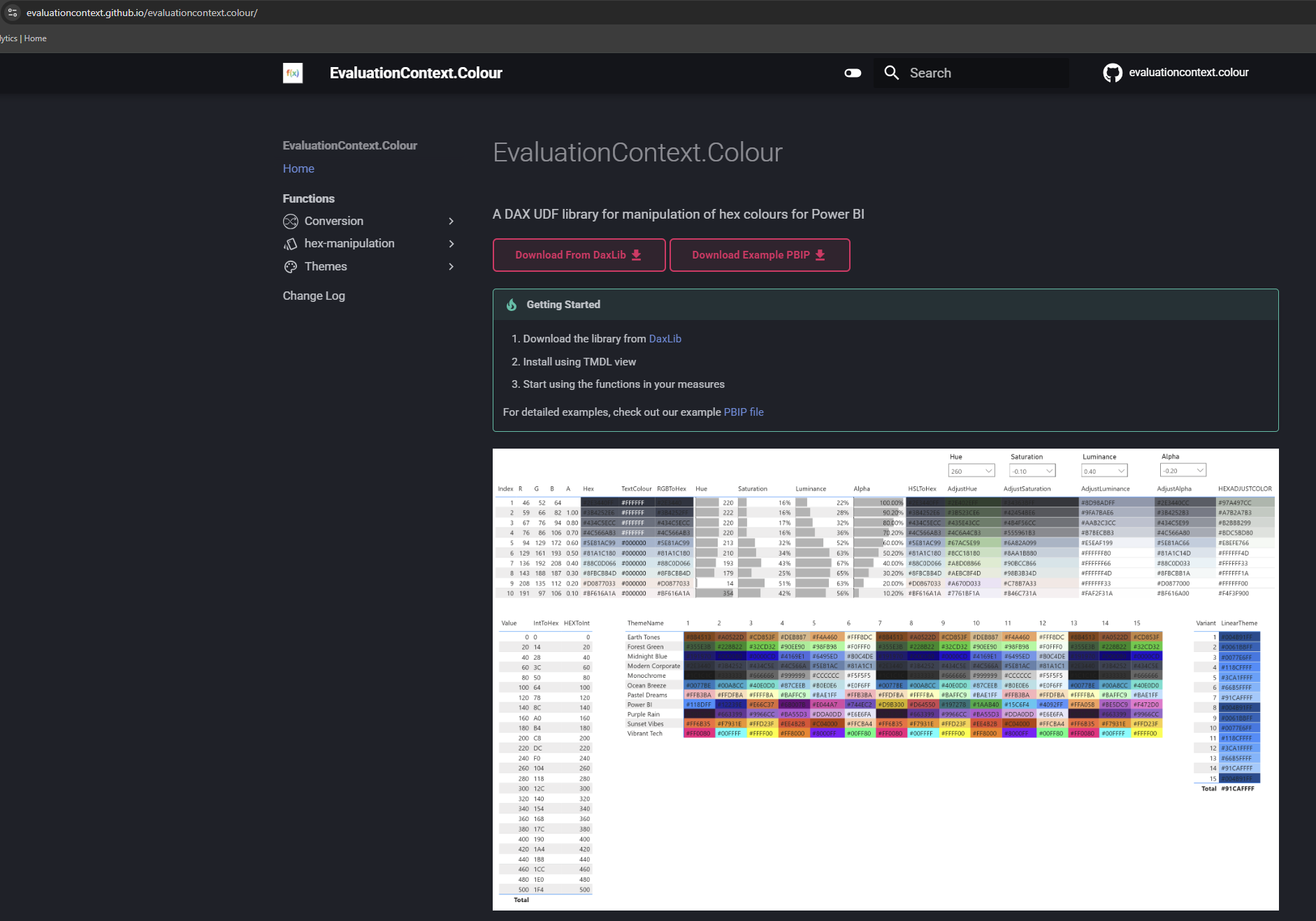Click the Conversion section icon
Image resolution: width=1316 pixels, height=921 pixels.
291,222
